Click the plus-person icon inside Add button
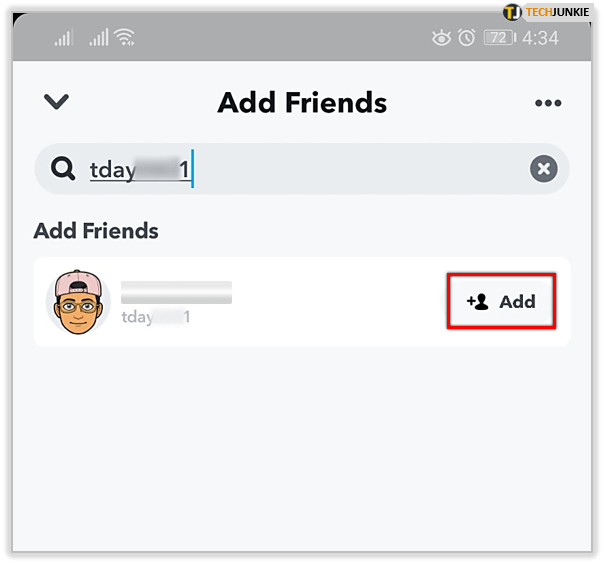This screenshot has width=604, height=564. tap(478, 302)
